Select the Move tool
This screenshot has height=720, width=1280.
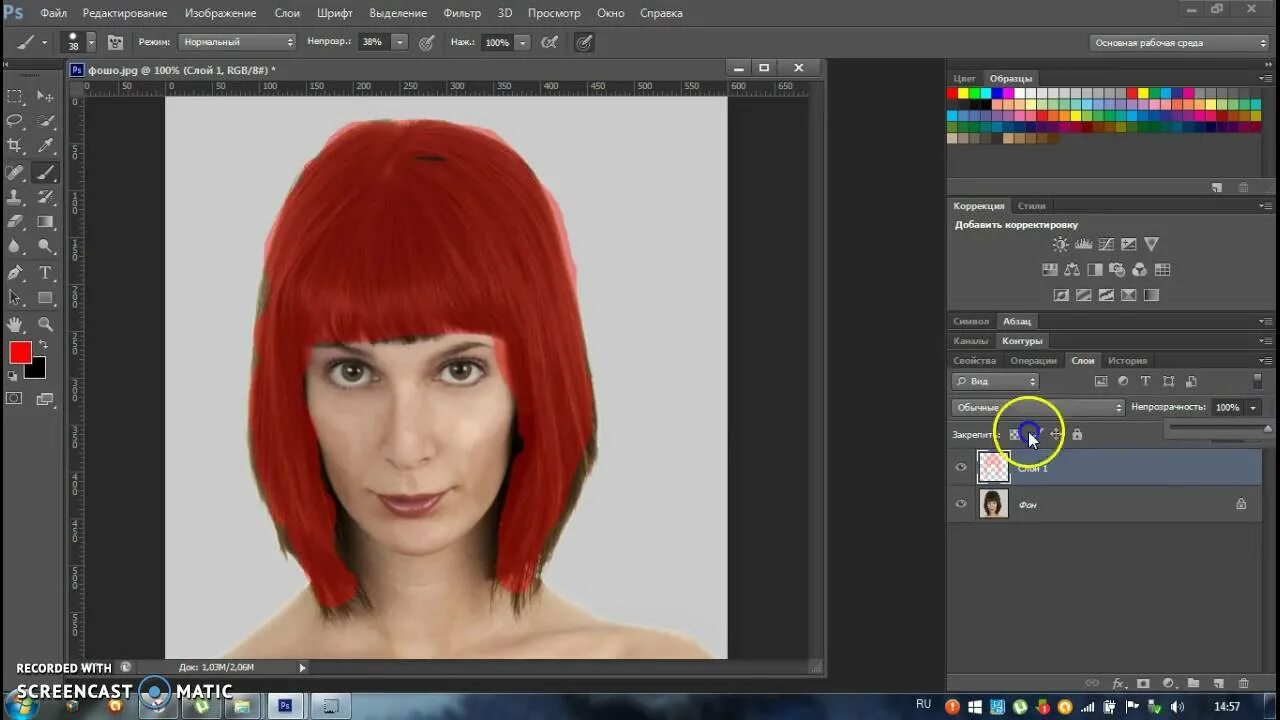45,96
